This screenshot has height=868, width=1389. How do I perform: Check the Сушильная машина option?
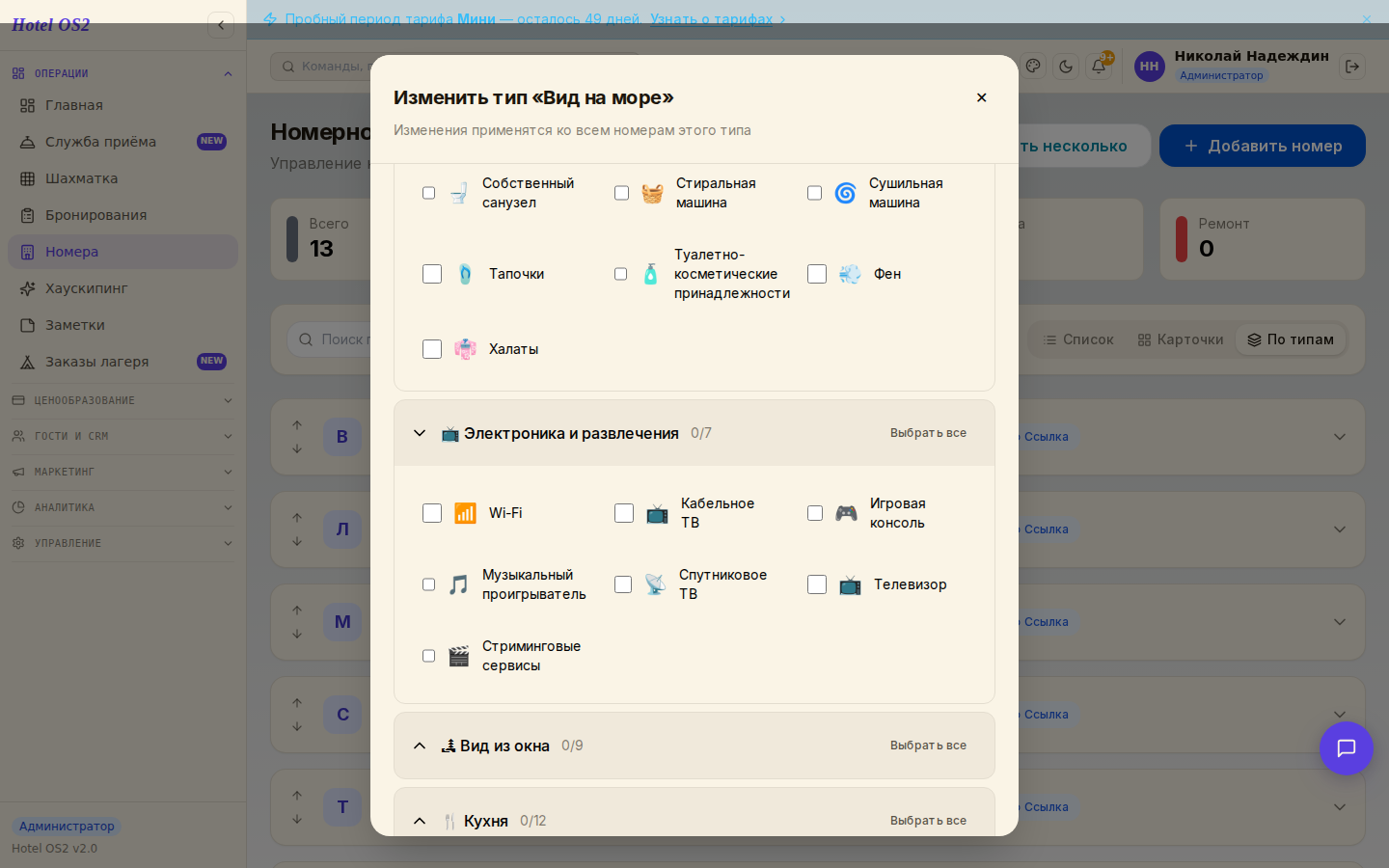pos(814,193)
